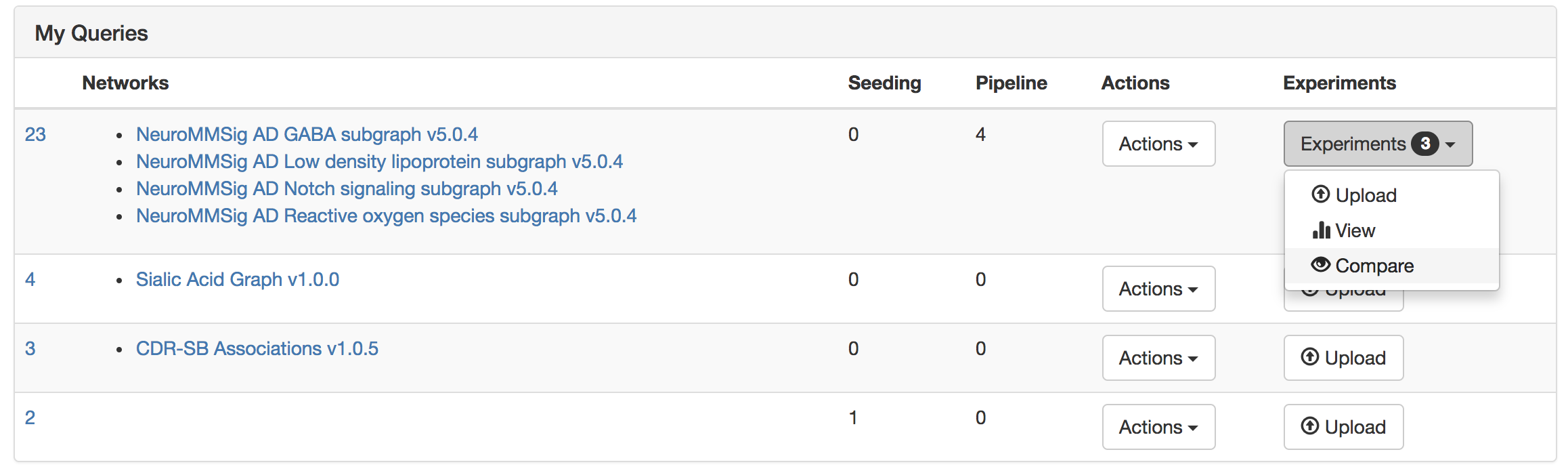Click upload icon in query 2 row

click(1310, 426)
